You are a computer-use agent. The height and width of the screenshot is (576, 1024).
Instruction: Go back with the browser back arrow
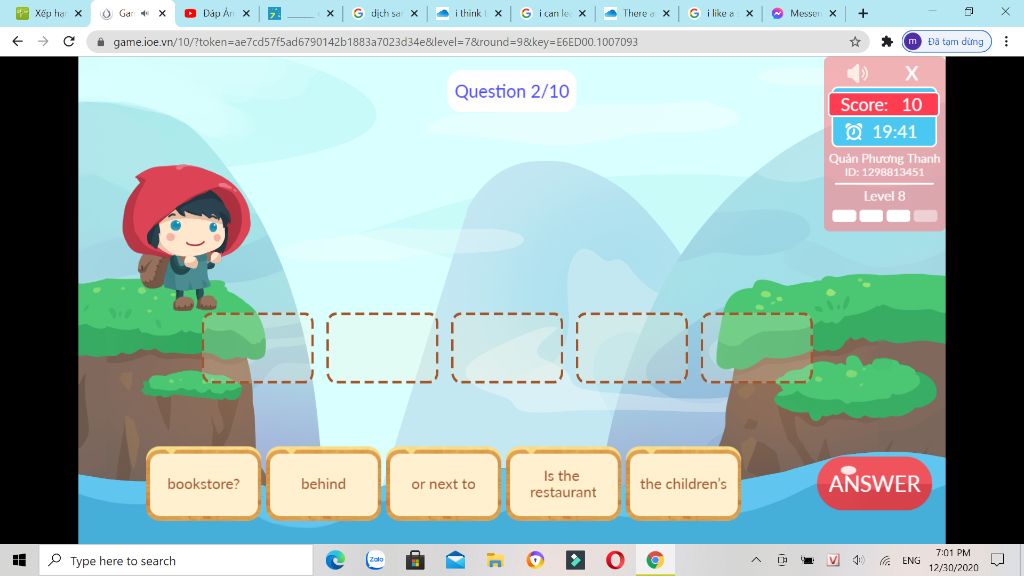pos(18,41)
